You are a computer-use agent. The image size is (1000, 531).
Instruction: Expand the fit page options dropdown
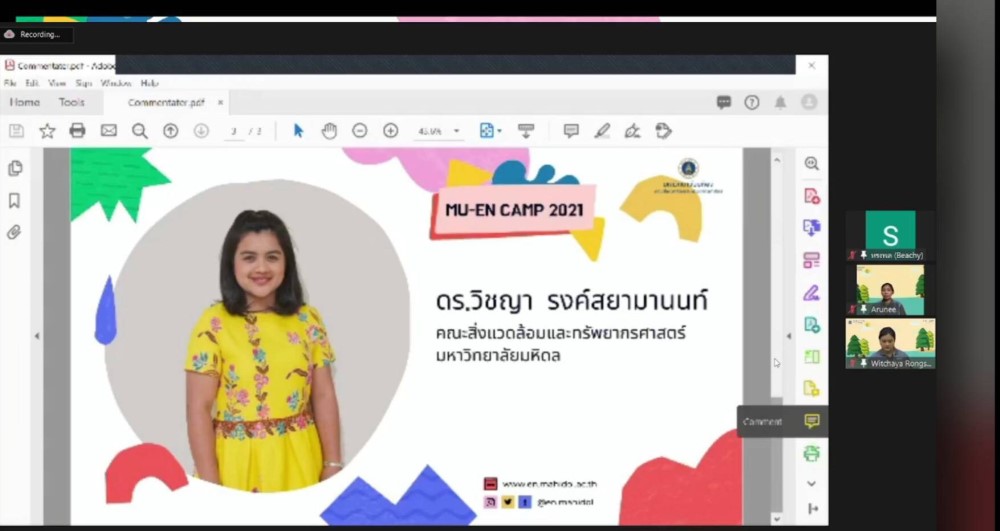(x=499, y=131)
